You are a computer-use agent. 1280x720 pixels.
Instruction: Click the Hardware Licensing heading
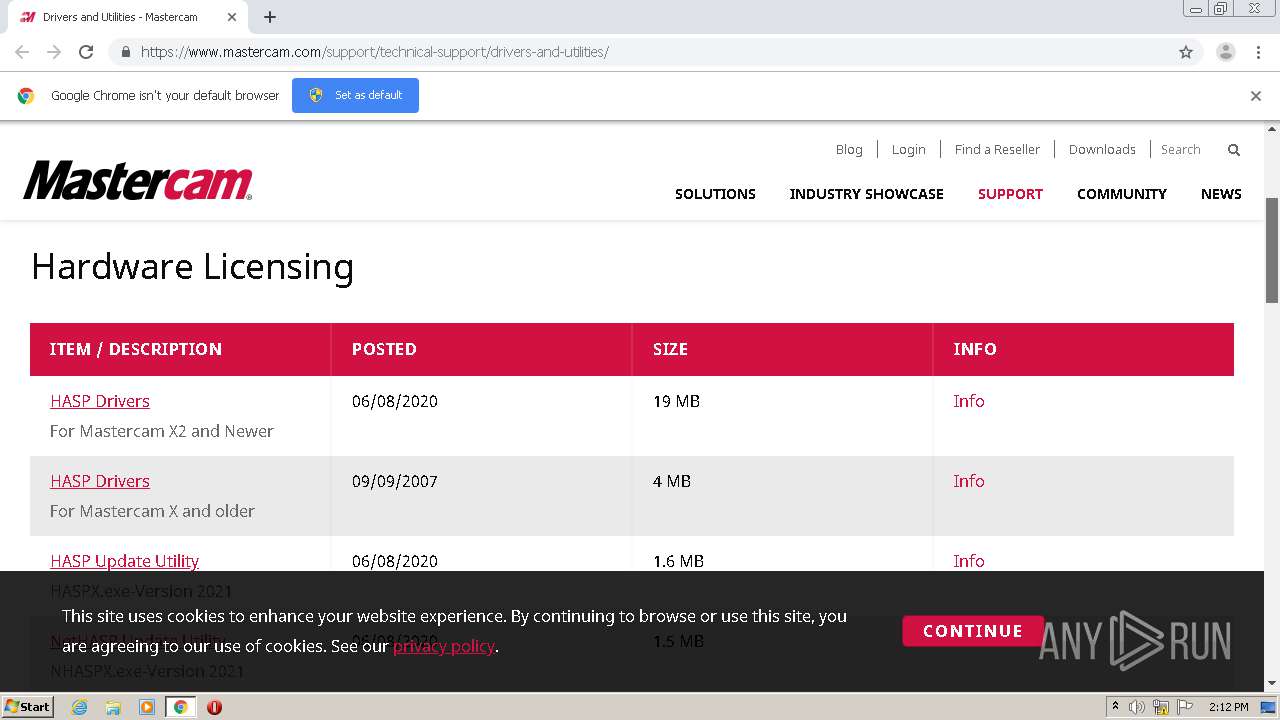(192, 267)
